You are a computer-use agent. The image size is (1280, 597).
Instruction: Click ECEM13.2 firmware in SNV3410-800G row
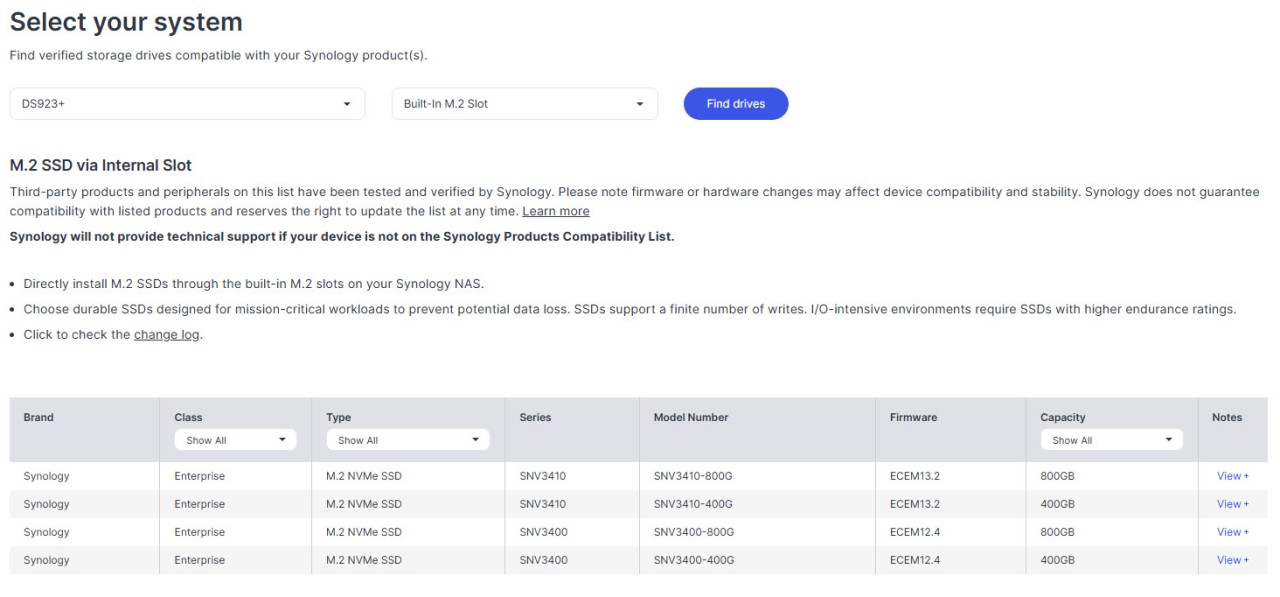coord(915,476)
